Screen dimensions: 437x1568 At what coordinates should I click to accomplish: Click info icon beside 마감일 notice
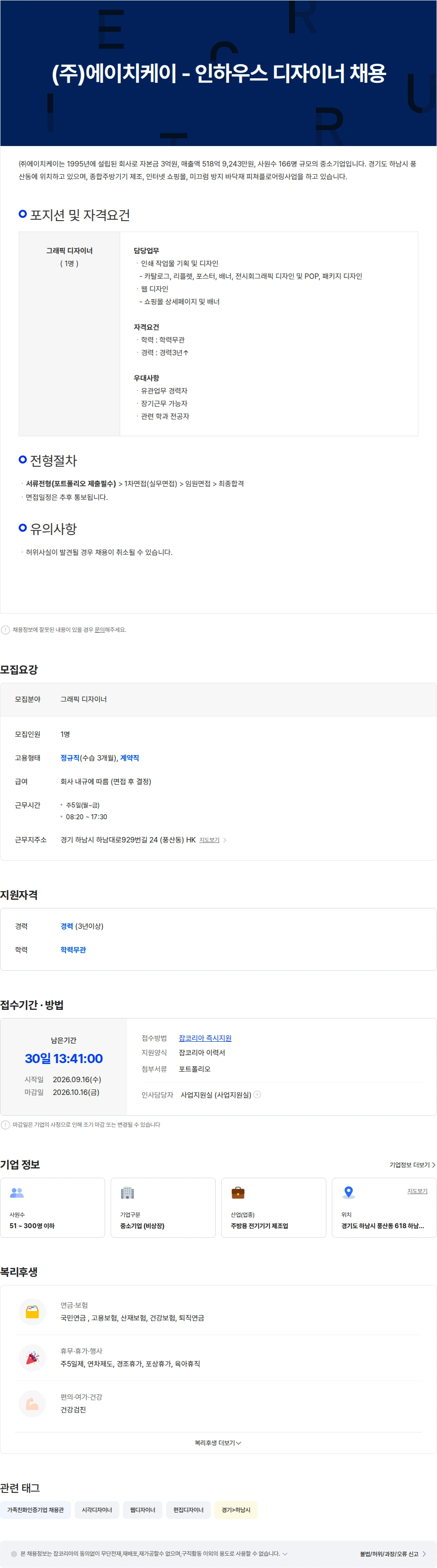point(5,1124)
